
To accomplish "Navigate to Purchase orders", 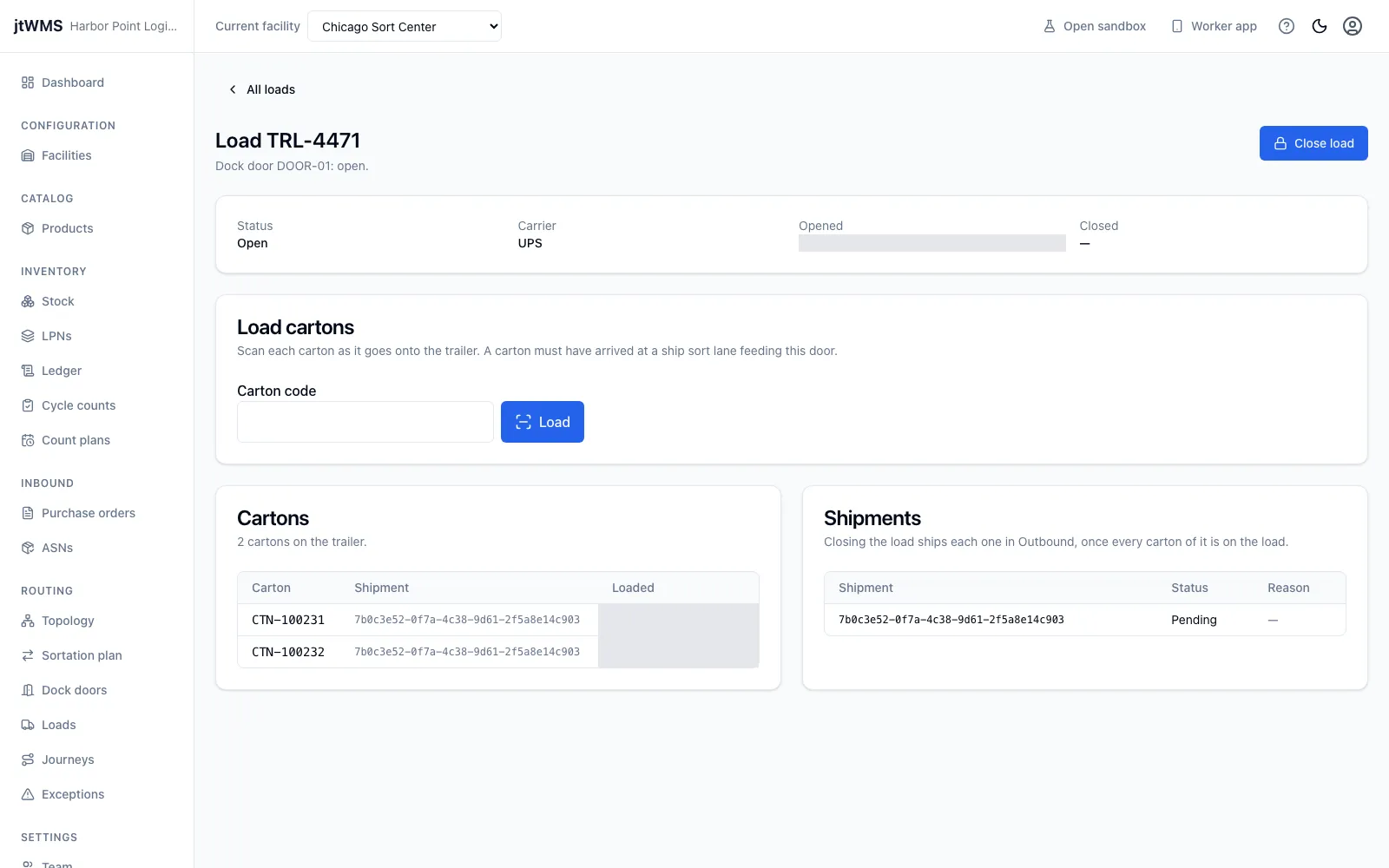I will (x=89, y=513).
